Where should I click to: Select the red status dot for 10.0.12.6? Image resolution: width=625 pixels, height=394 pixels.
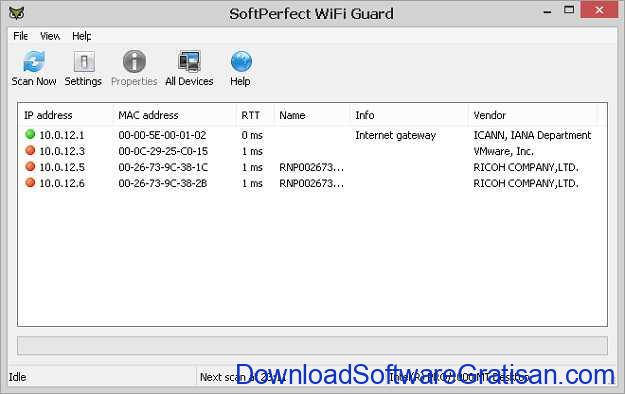coord(30,183)
